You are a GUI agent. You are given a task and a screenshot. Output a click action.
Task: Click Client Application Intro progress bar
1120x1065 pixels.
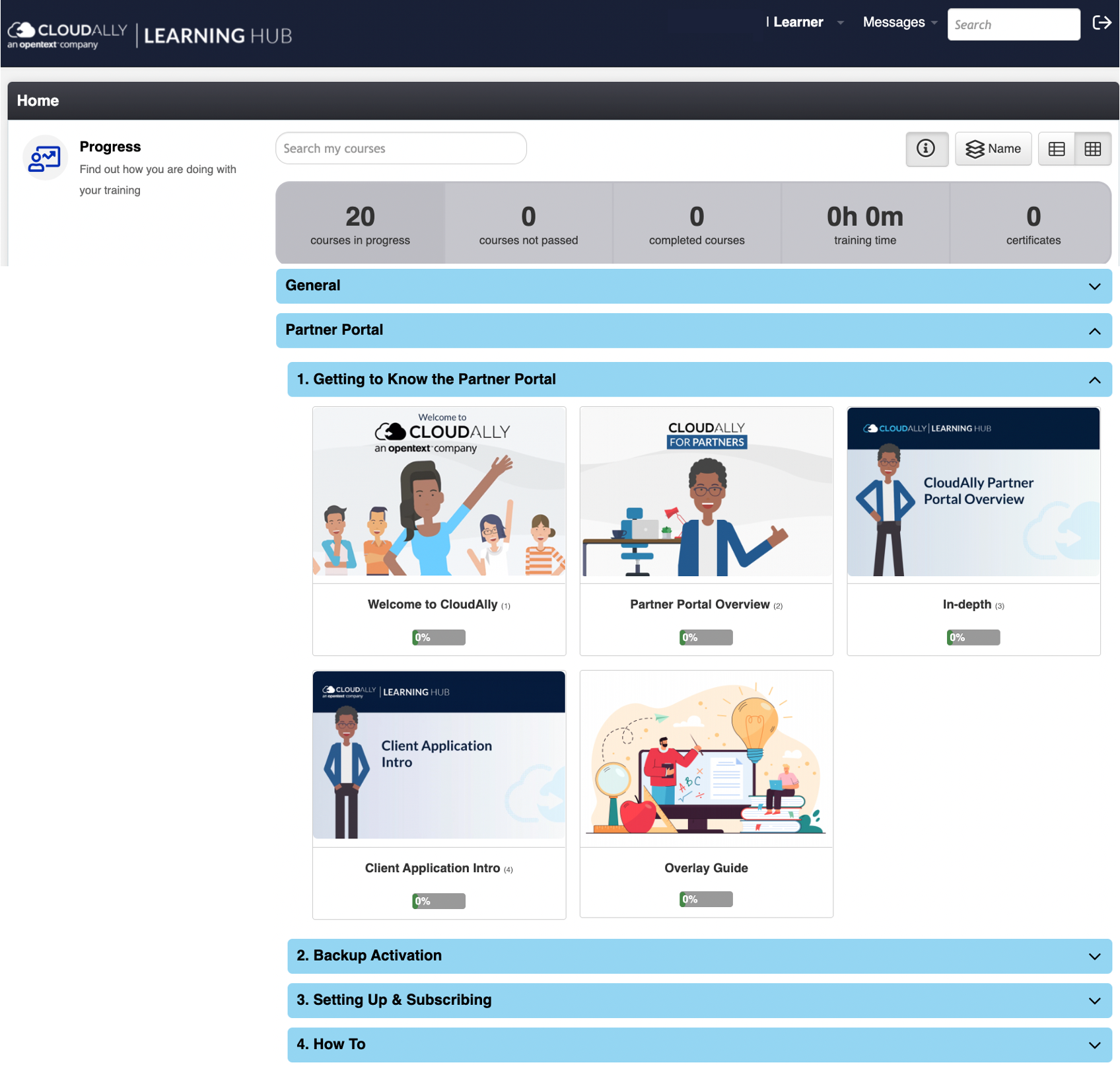(439, 901)
